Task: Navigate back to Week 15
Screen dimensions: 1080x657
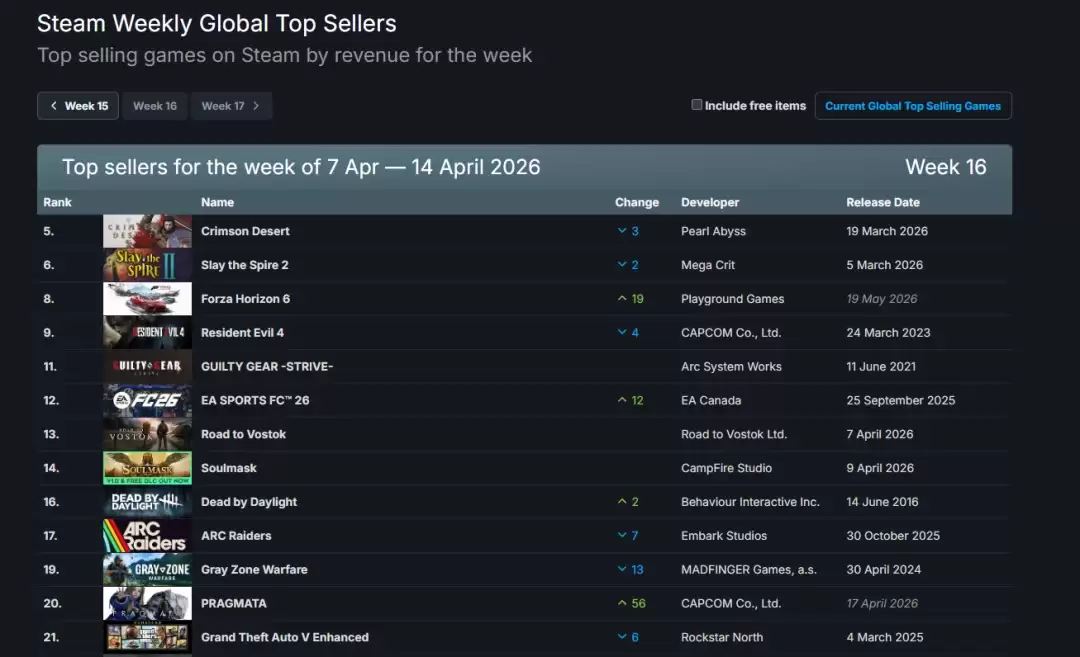Action: click(77, 105)
